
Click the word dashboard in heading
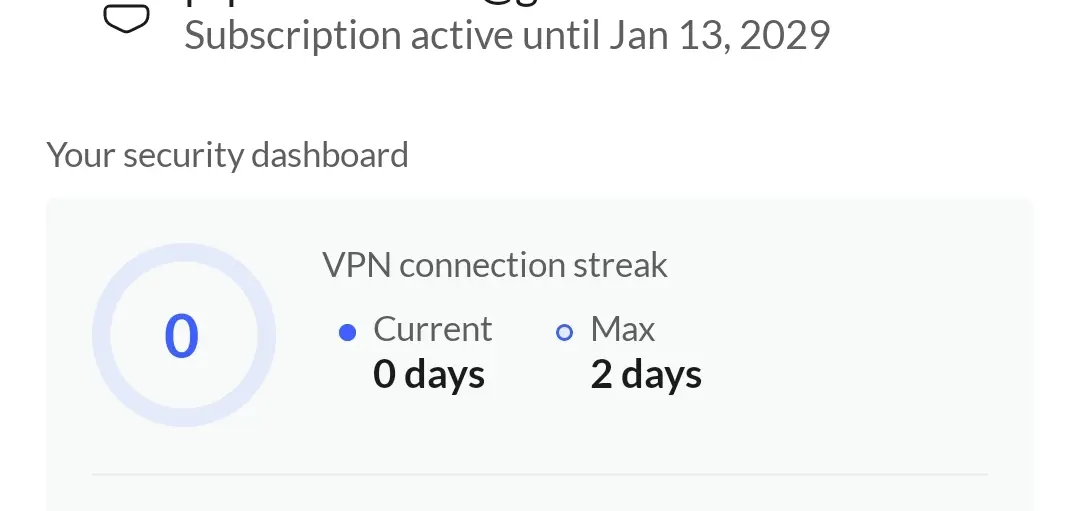[330, 155]
